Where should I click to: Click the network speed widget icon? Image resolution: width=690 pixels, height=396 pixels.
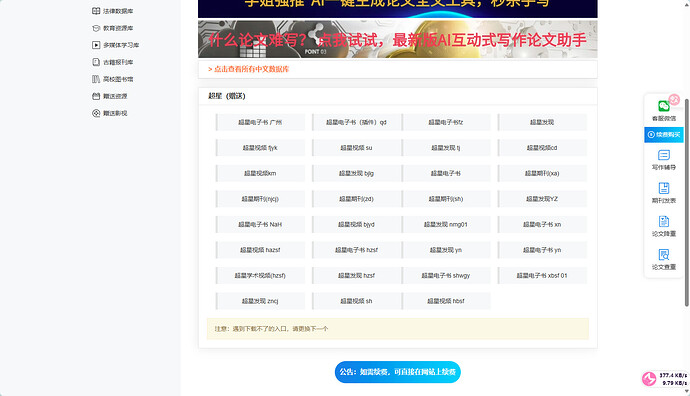[649, 378]
